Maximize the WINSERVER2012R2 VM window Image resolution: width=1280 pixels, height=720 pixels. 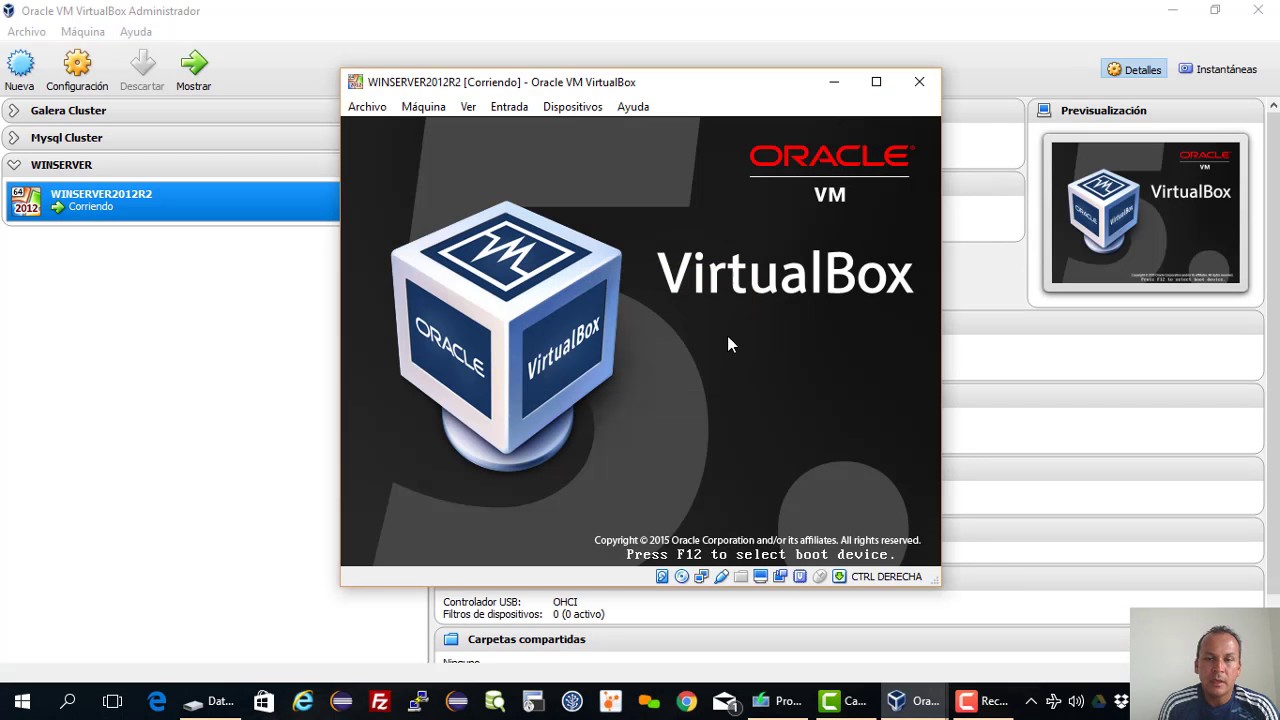(x=876, y=82)
